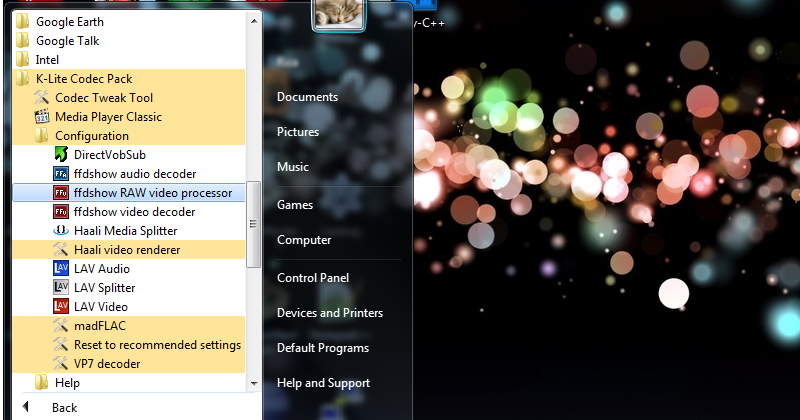Open the Google Earth folder icon
800x420 pixels.
(23, 22)
